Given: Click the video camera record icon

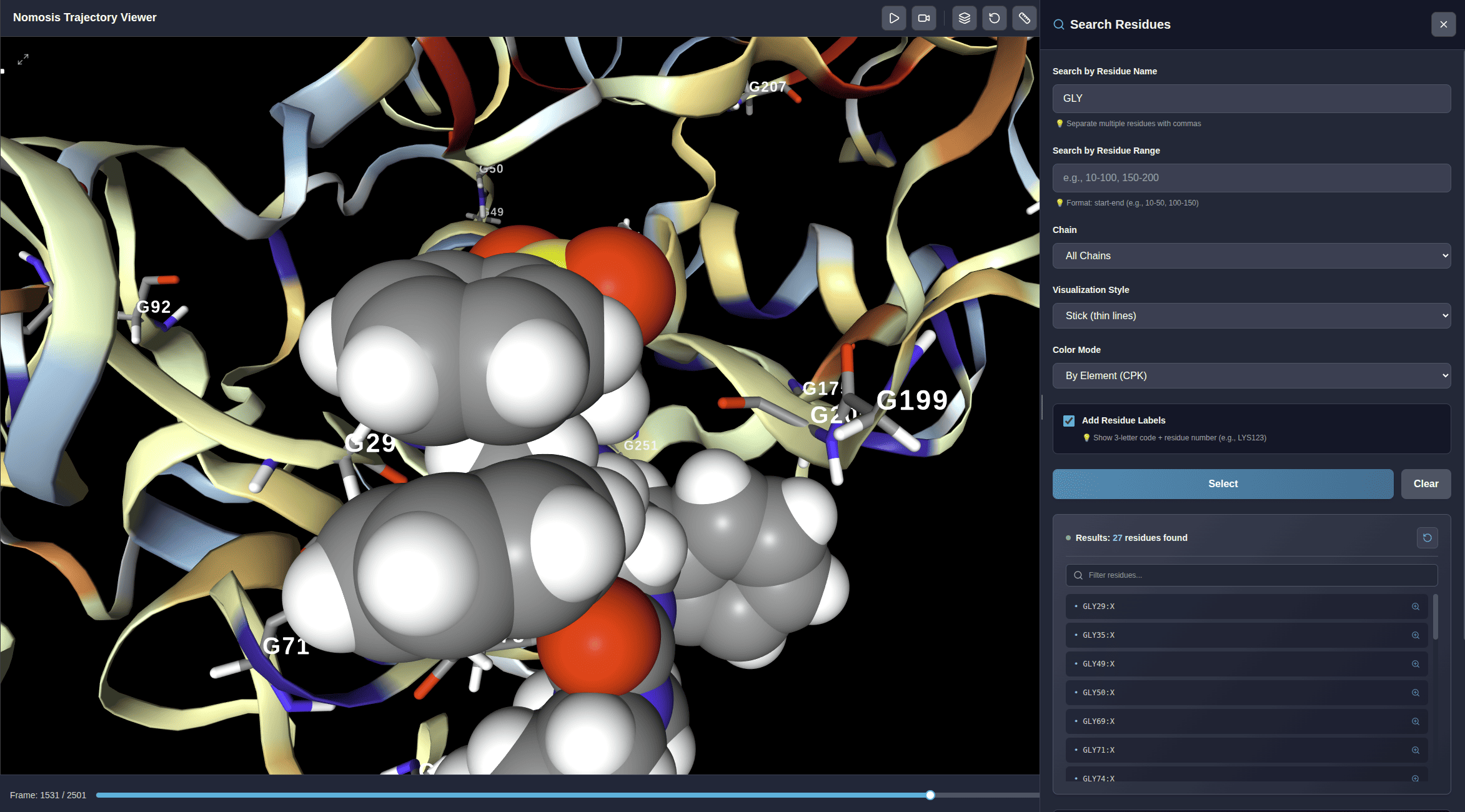Looking at the screenshot, I should click(924, 18).
